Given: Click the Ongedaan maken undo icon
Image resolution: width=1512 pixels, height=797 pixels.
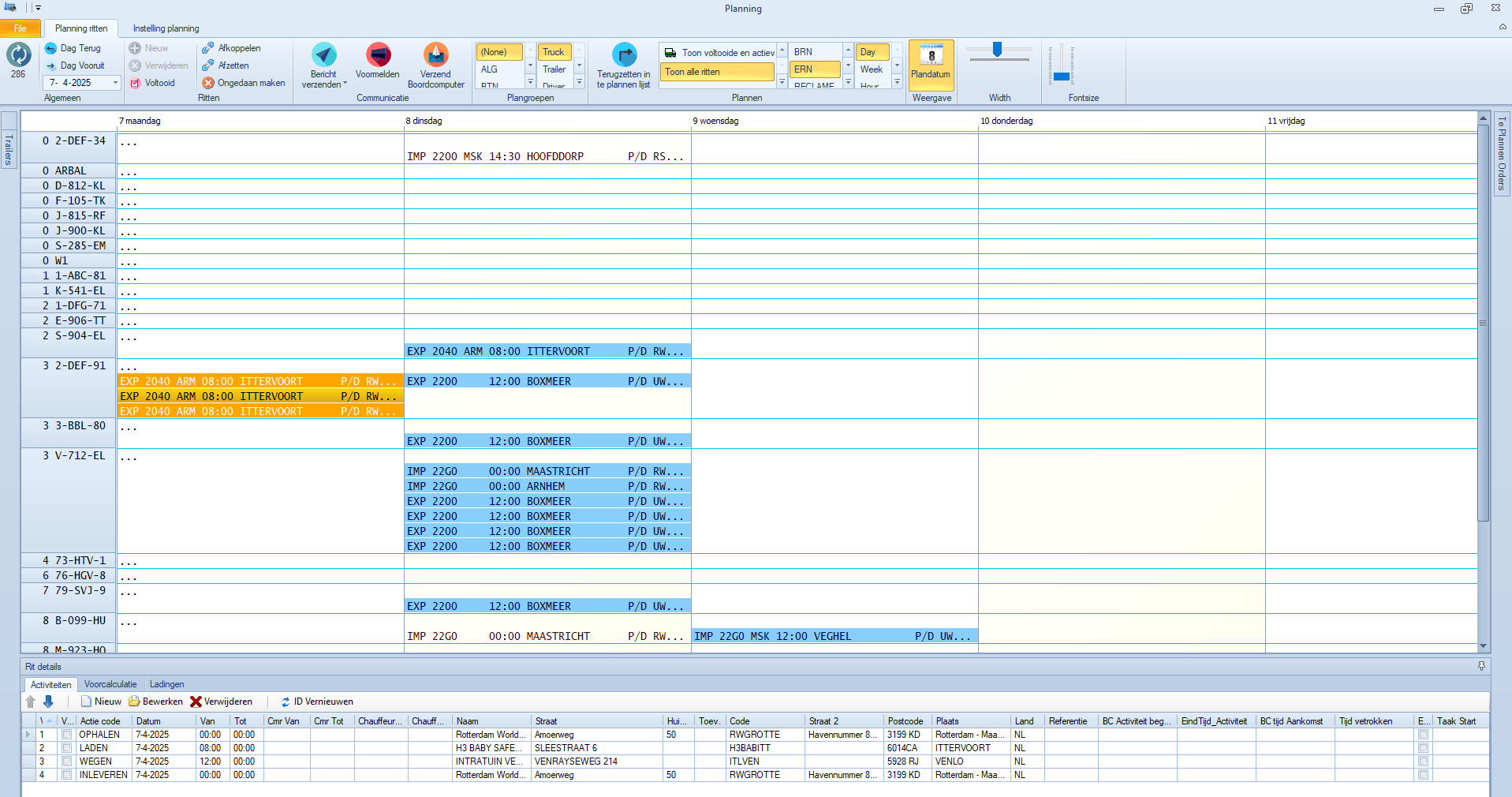Looking at the screenshot, I should click(208, 83).
